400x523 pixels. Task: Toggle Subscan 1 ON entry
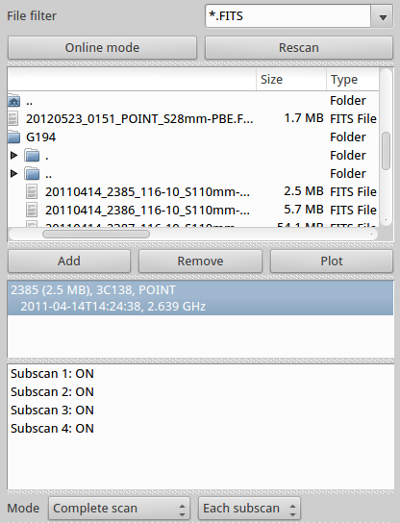52,374
